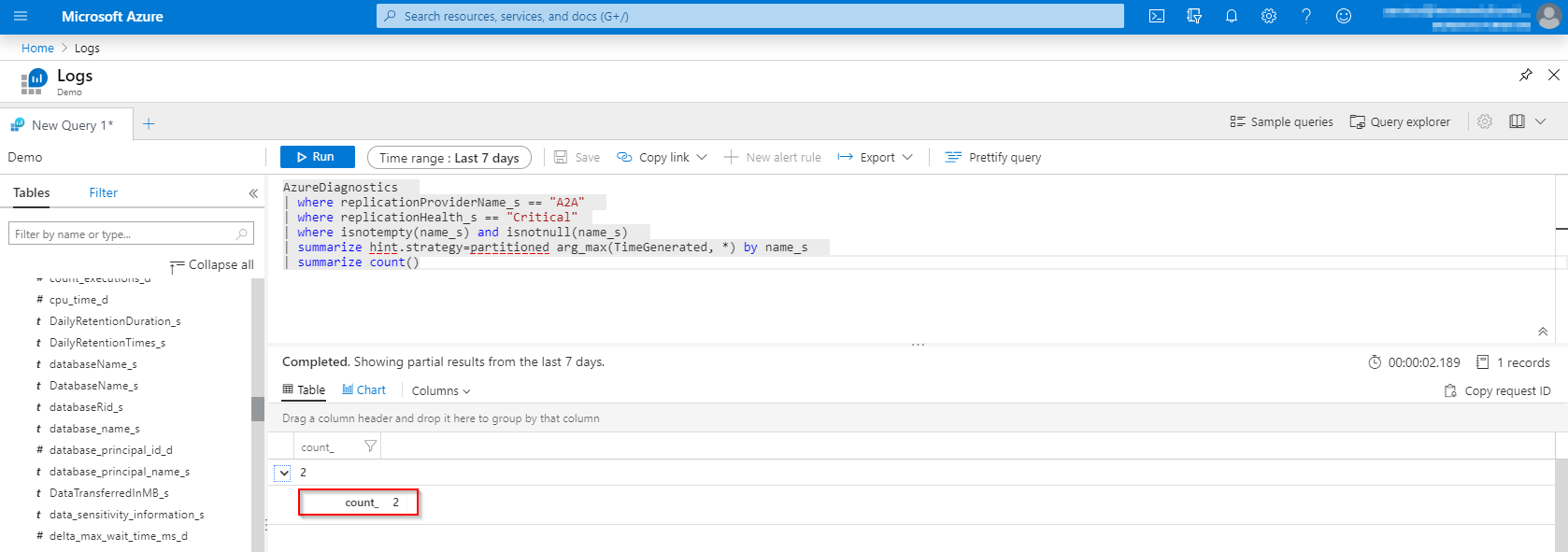Click into the query editor AzureDiagnostics line
The height and width of the screenshot is (552, 1568).
pos(340,187)
